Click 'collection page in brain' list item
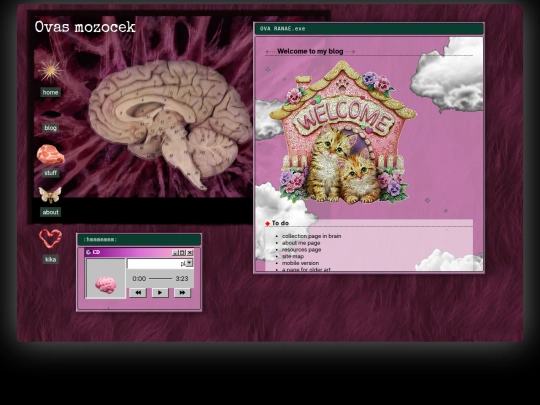 [311, 236]
